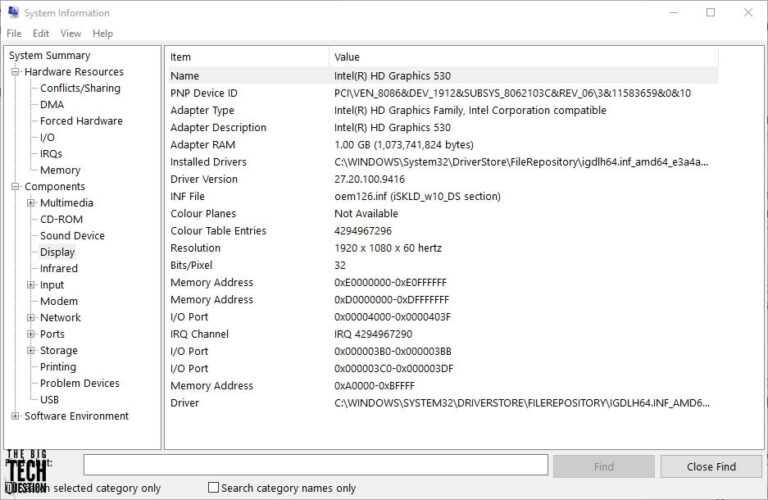Screen dimensions: 768x500
Task: Select Display in the tree
Action: click(57, 252)
